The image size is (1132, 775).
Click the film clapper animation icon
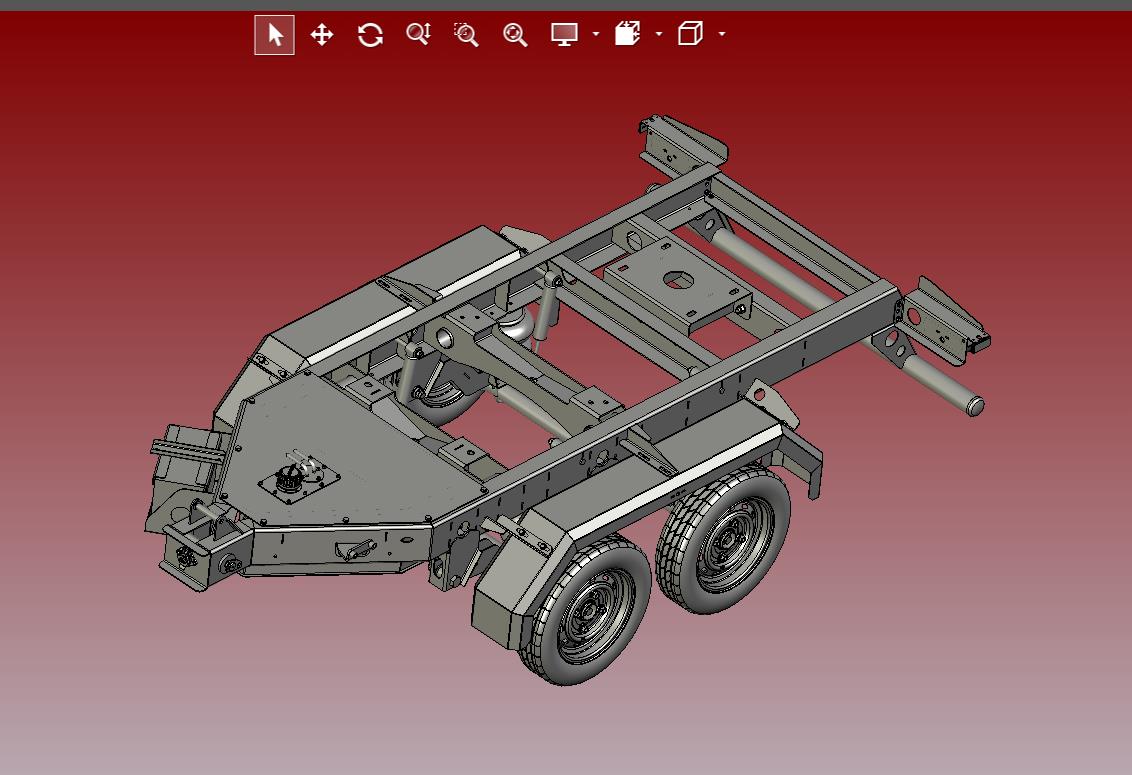[x=627, y=33]
